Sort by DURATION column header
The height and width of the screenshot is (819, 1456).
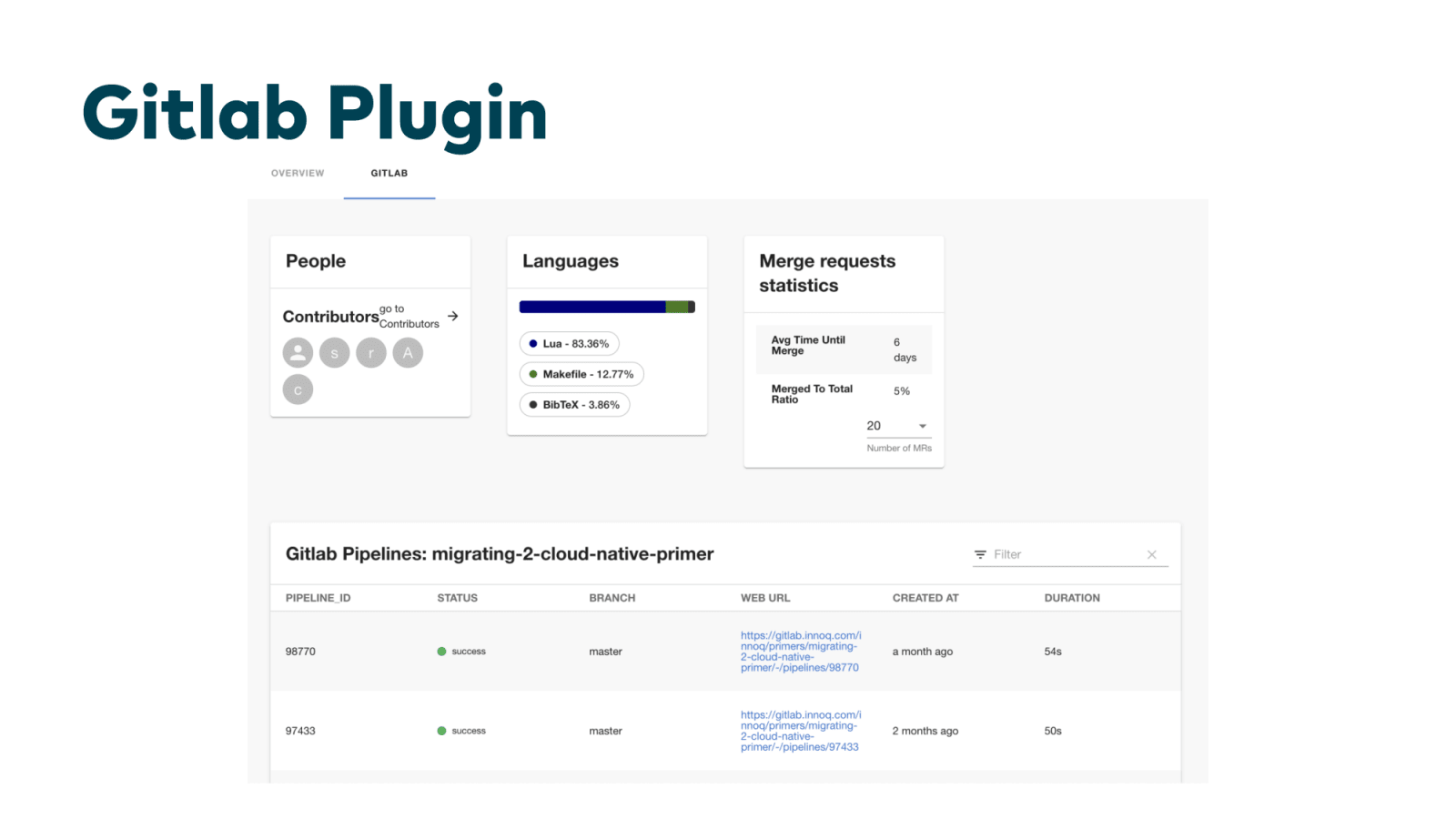coord(1072,598)
